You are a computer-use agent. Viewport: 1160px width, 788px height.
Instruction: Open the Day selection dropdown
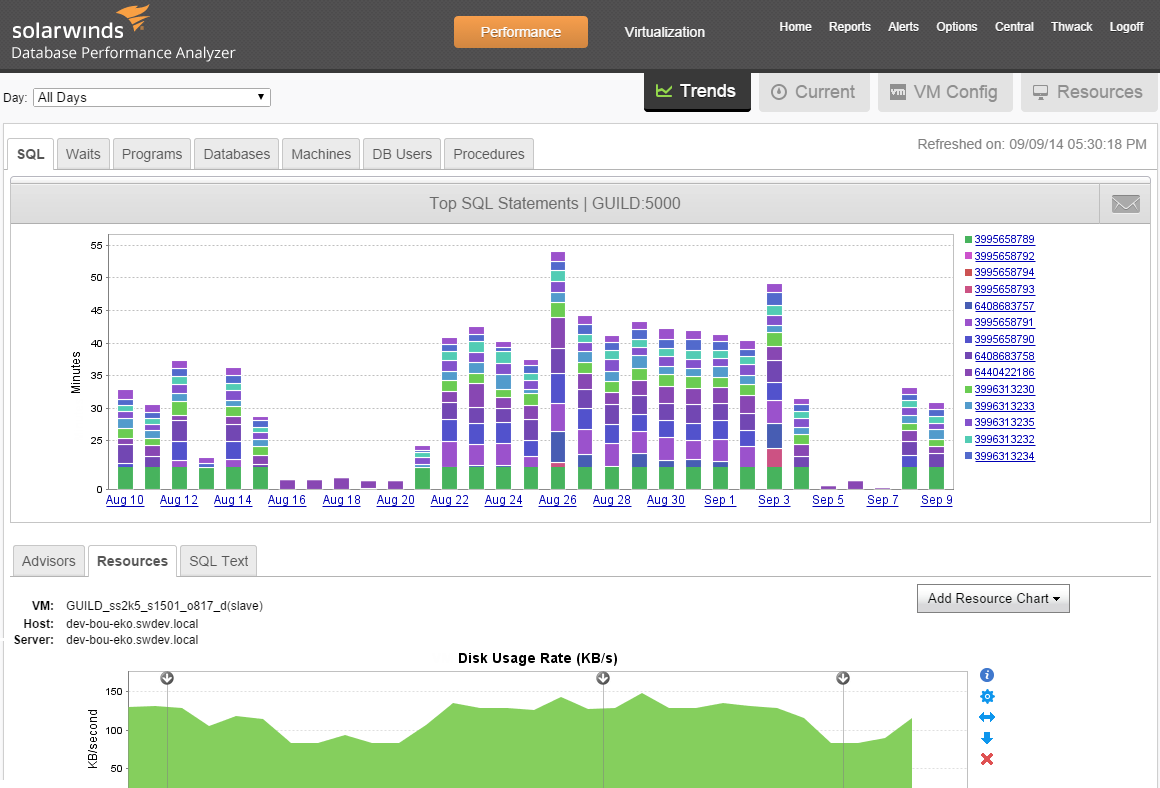tap(152, 97)
